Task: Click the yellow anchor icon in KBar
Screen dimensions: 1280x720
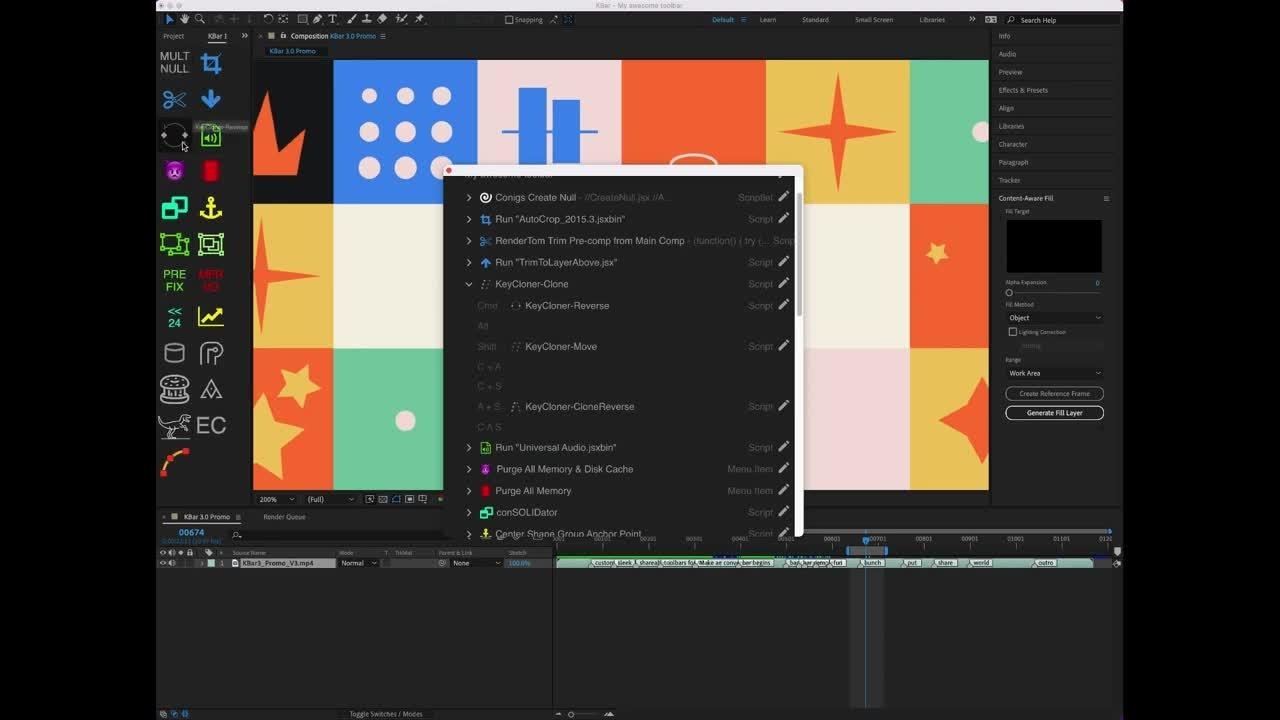Action: 211,208
